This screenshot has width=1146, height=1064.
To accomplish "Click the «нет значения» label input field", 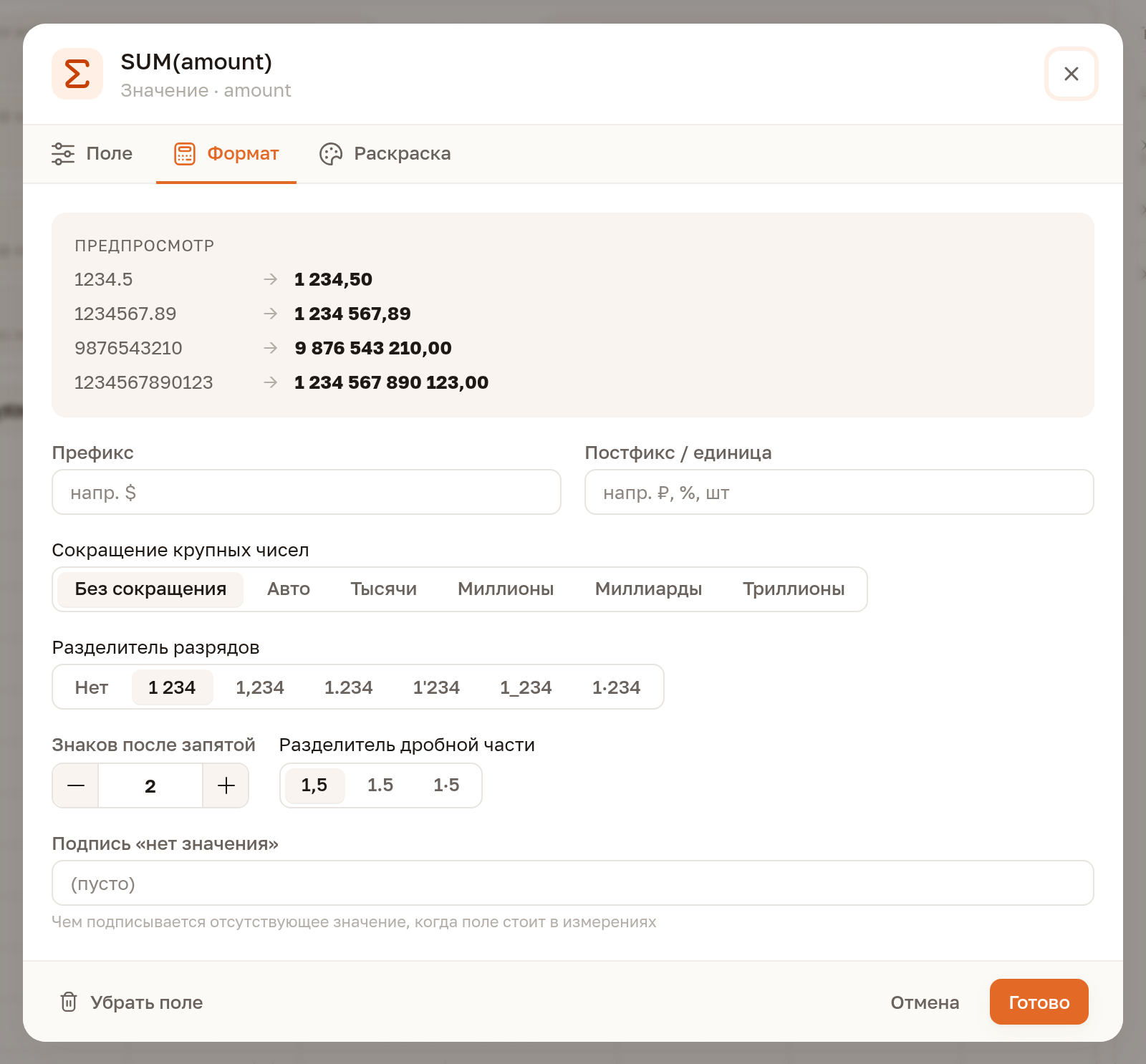I will coord(573,883).
